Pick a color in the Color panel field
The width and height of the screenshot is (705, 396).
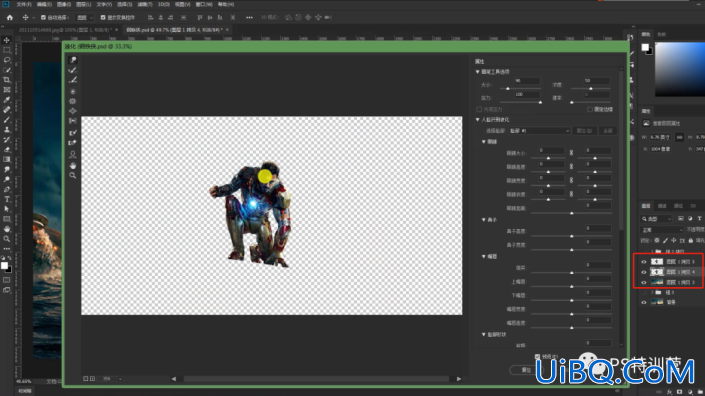point(679,69)
